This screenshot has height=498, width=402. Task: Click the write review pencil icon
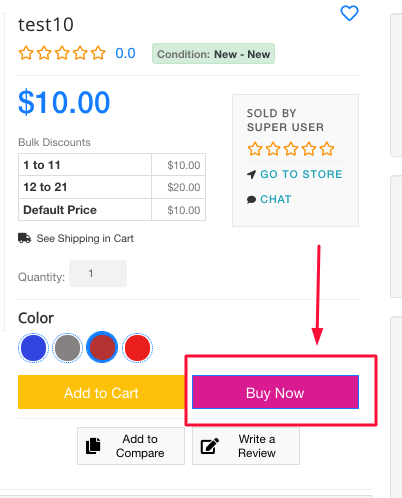point(209,446)
